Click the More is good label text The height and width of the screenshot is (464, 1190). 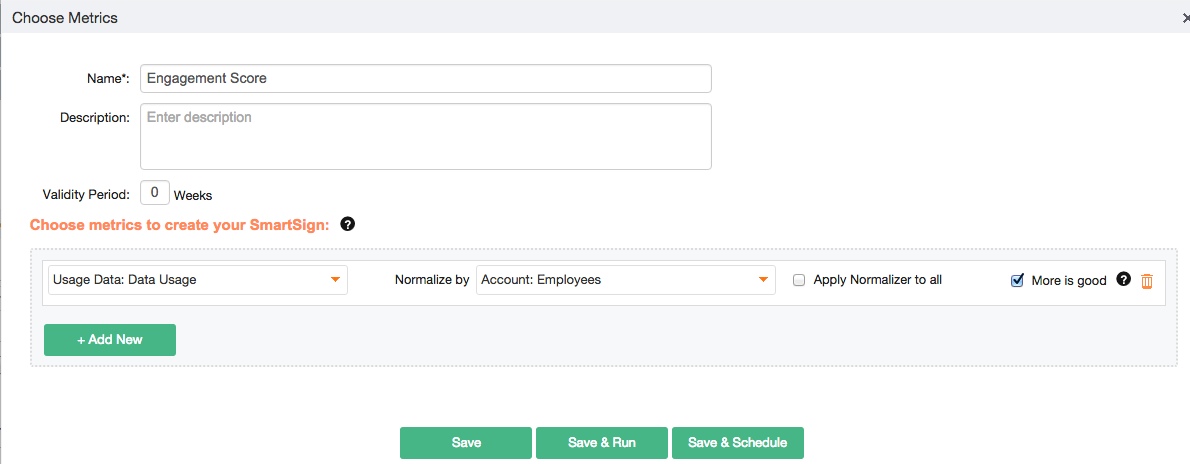tap(1068, 281)
